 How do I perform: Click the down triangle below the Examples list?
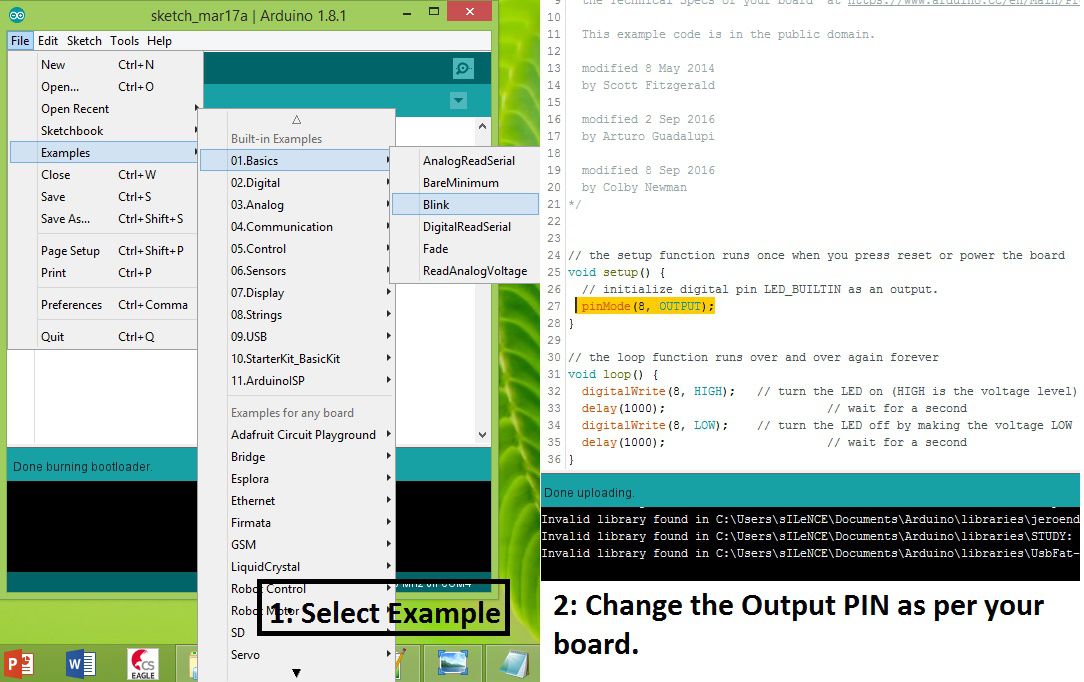tap(297, 673)
